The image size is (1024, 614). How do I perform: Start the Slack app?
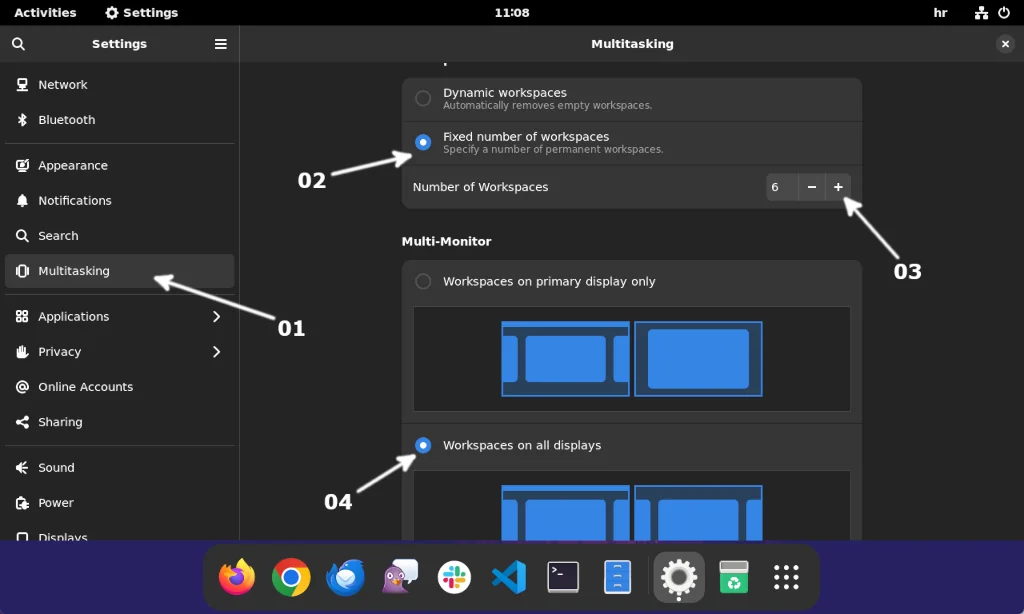tap(454, 577)
